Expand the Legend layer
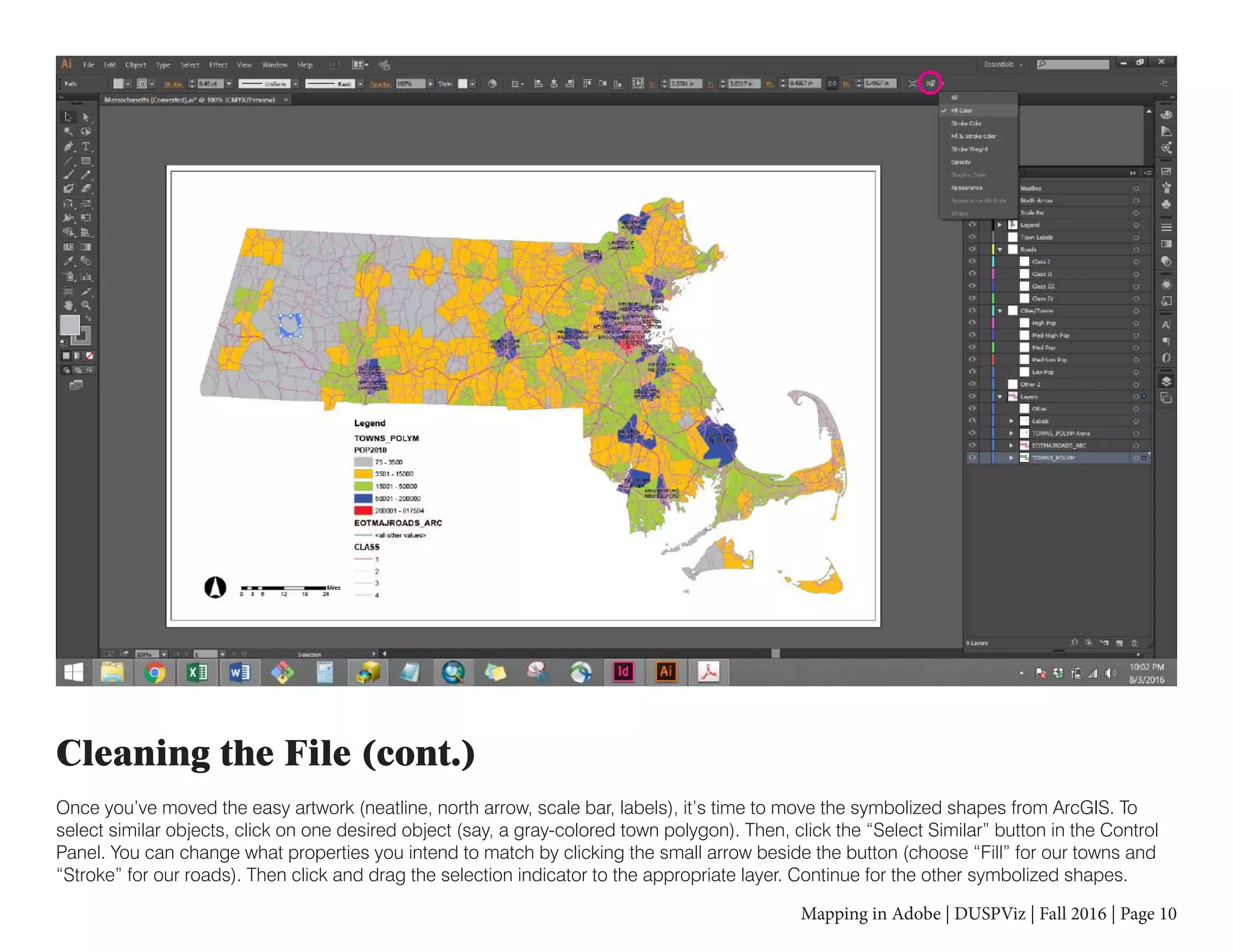This screenshot has width=1233, height=952. 999,224
